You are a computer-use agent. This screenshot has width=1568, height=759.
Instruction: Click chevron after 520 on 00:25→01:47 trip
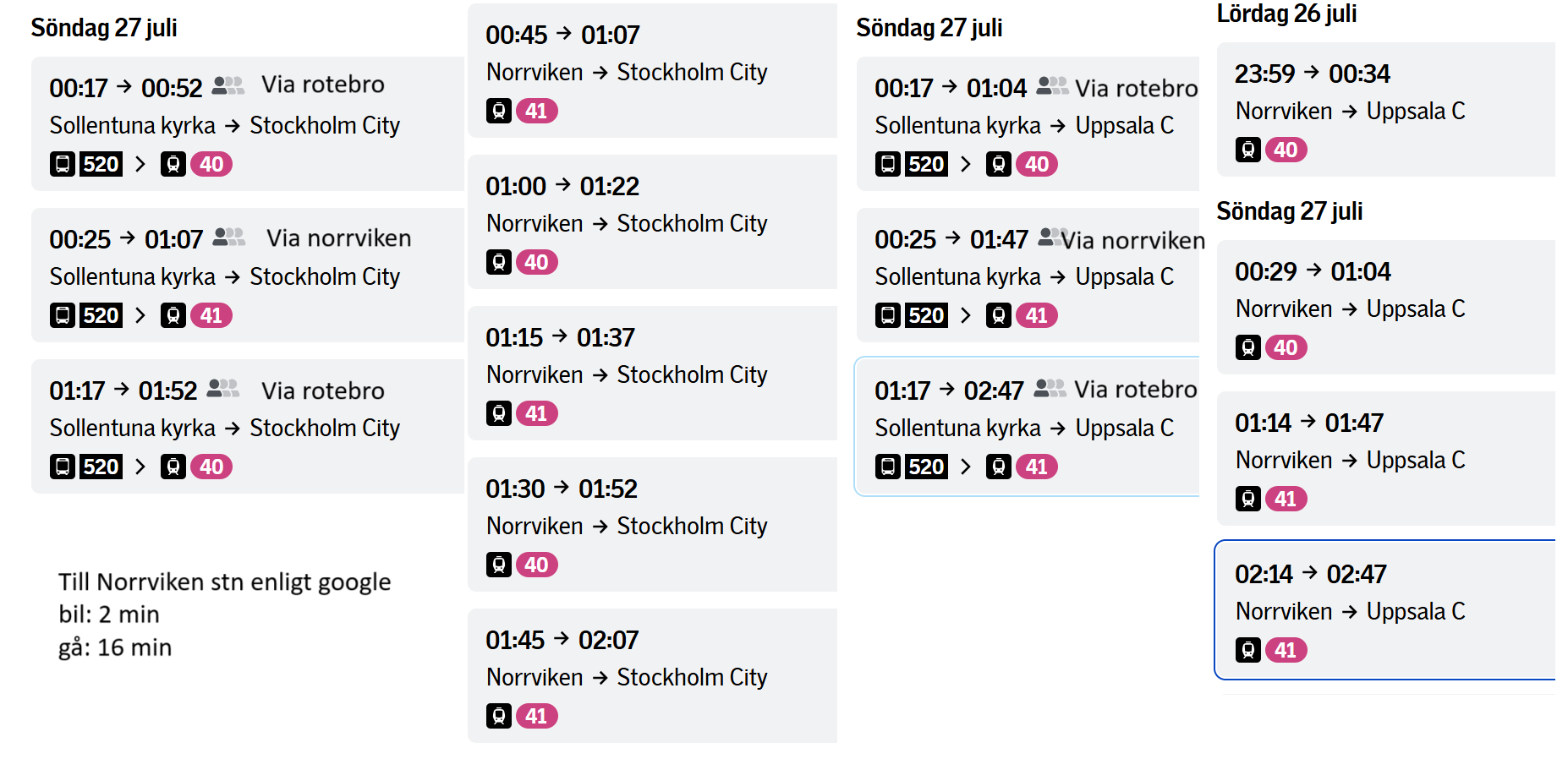966,315
